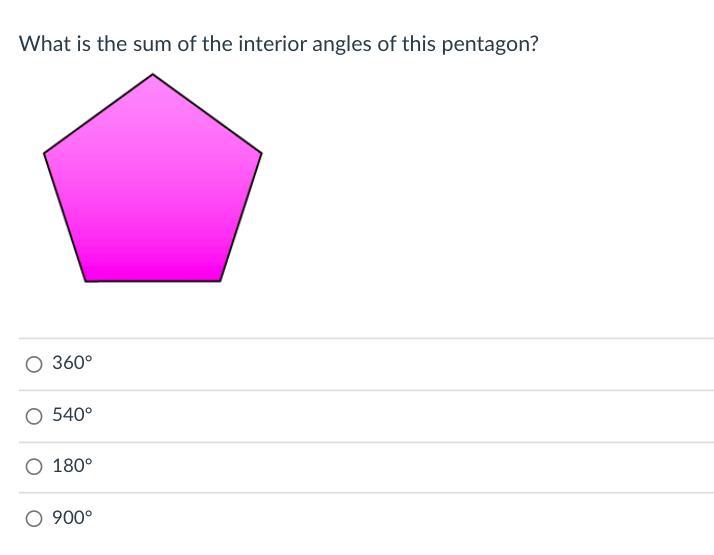Click the bottom-right corner of the pentagon
Screen dimensions: 714x555
point(219,280)
